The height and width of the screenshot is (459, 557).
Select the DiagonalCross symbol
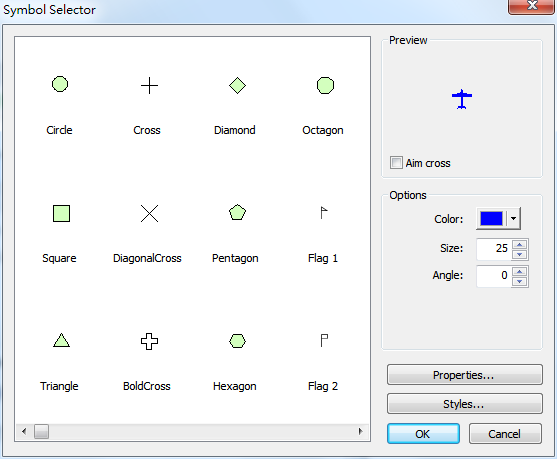(x=149, y=214)
